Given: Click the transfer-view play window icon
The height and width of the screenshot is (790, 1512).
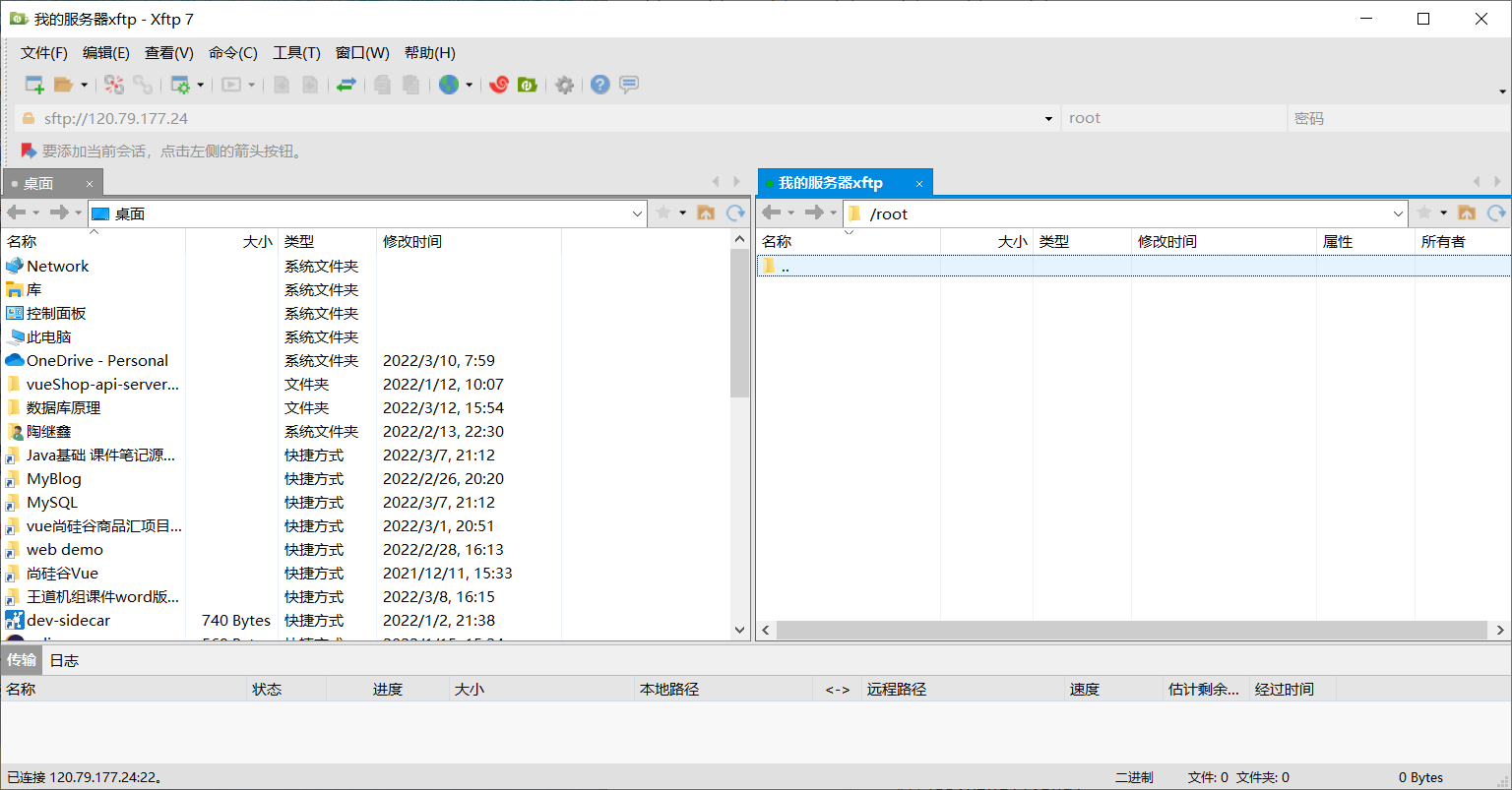Looking at the screenshot, I should (x=231, y=85).
